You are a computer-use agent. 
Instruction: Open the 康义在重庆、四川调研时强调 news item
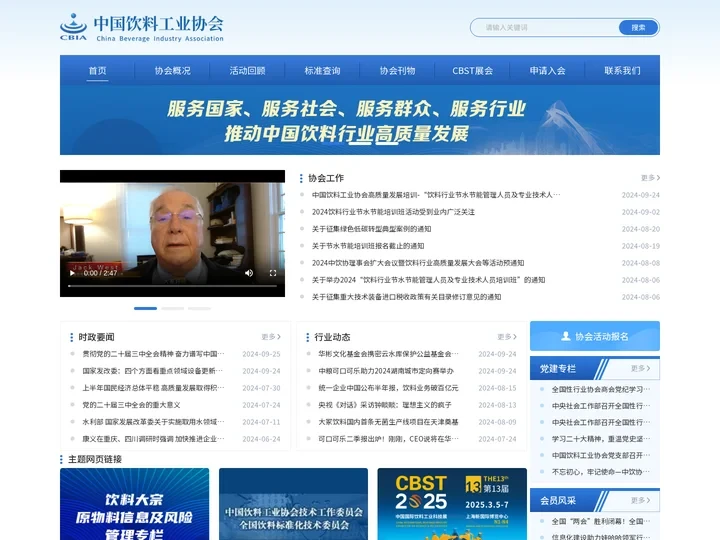(x=153, y=439)
